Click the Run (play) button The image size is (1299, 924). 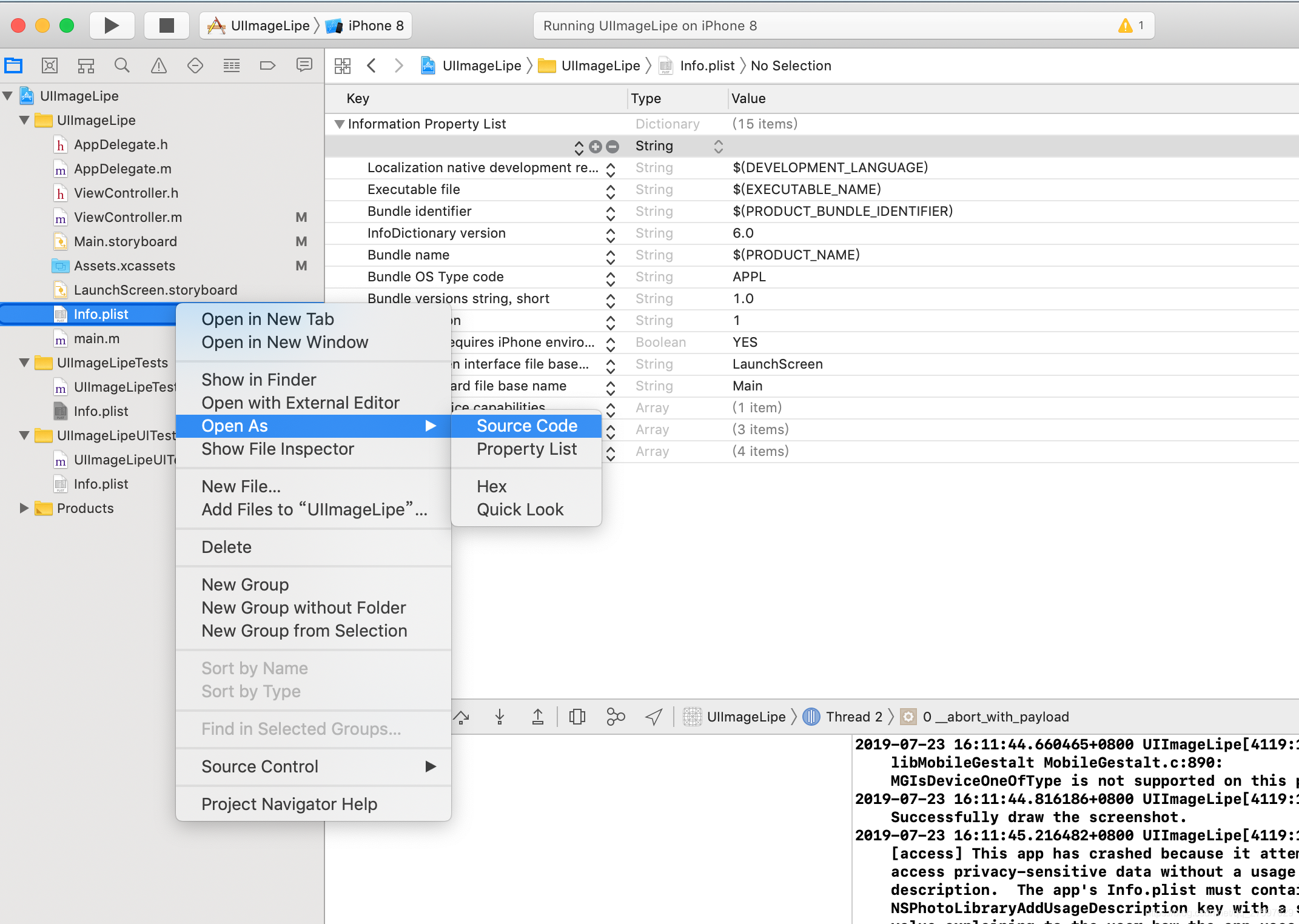click(112, 25)
